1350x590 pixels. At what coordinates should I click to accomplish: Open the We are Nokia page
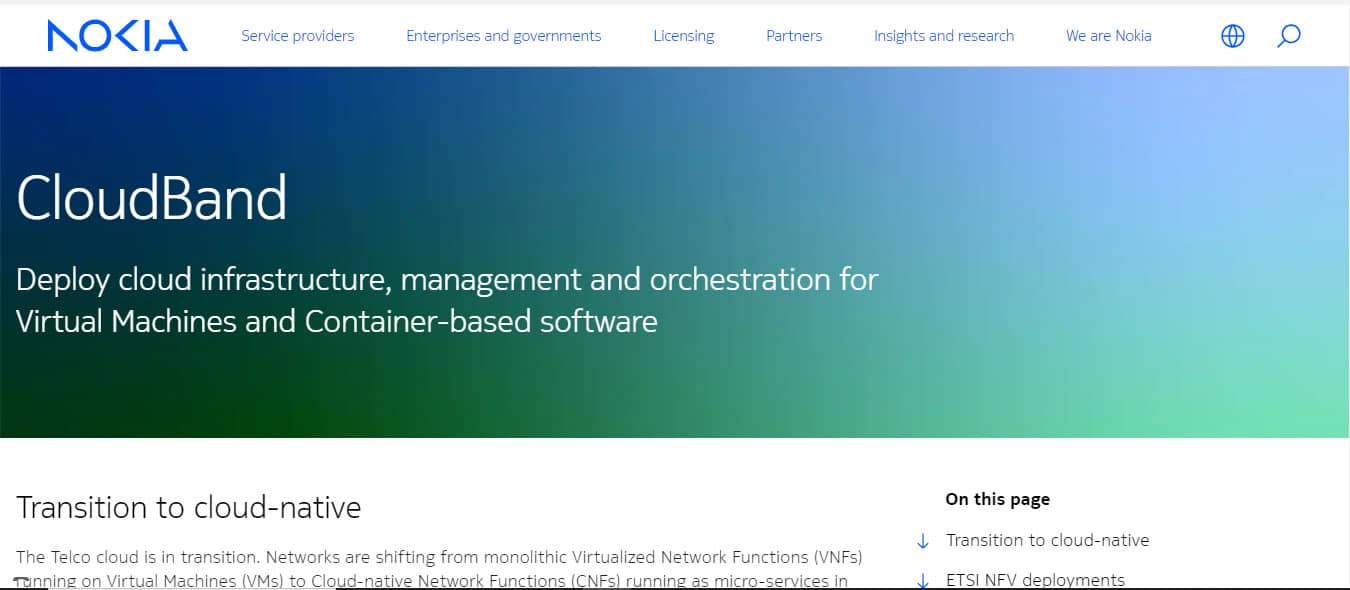(1108, 35)
